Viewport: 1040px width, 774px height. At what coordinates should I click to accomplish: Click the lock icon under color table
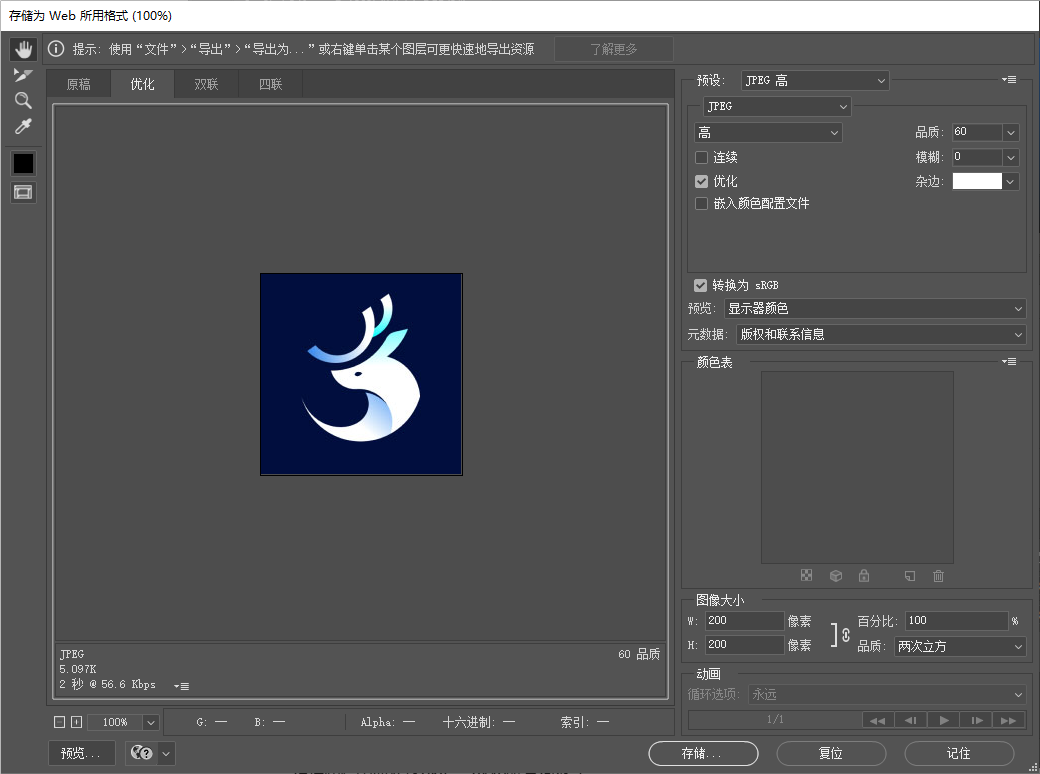click(864, 576)
